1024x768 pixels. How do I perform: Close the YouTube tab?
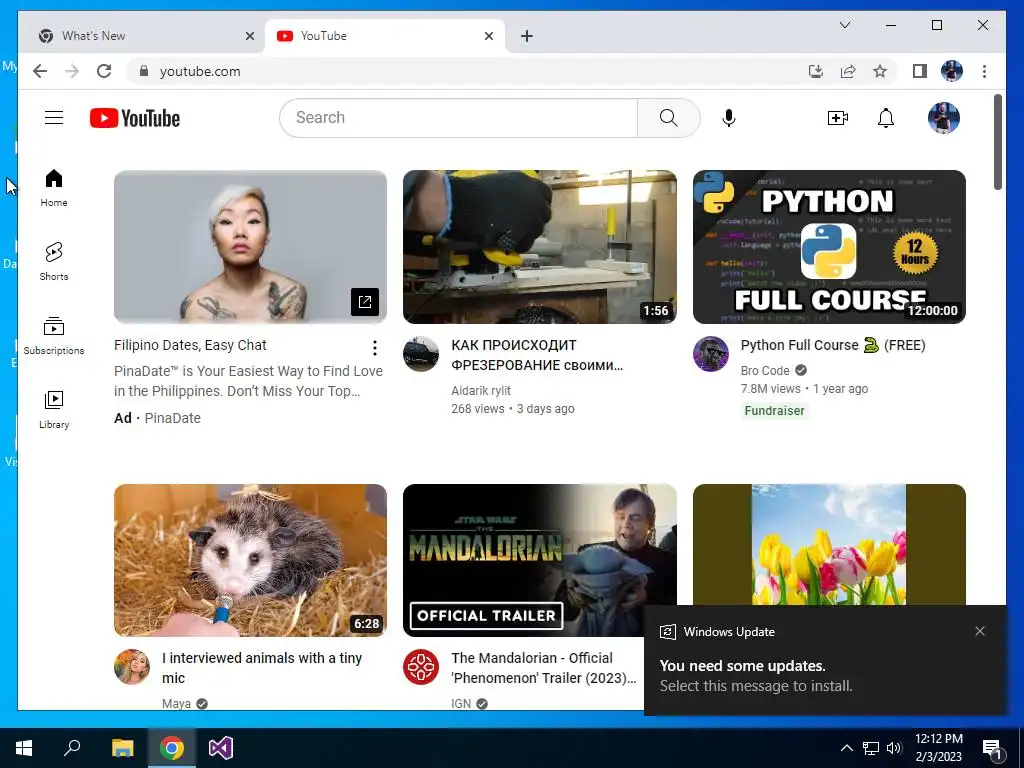coord(488,36)
